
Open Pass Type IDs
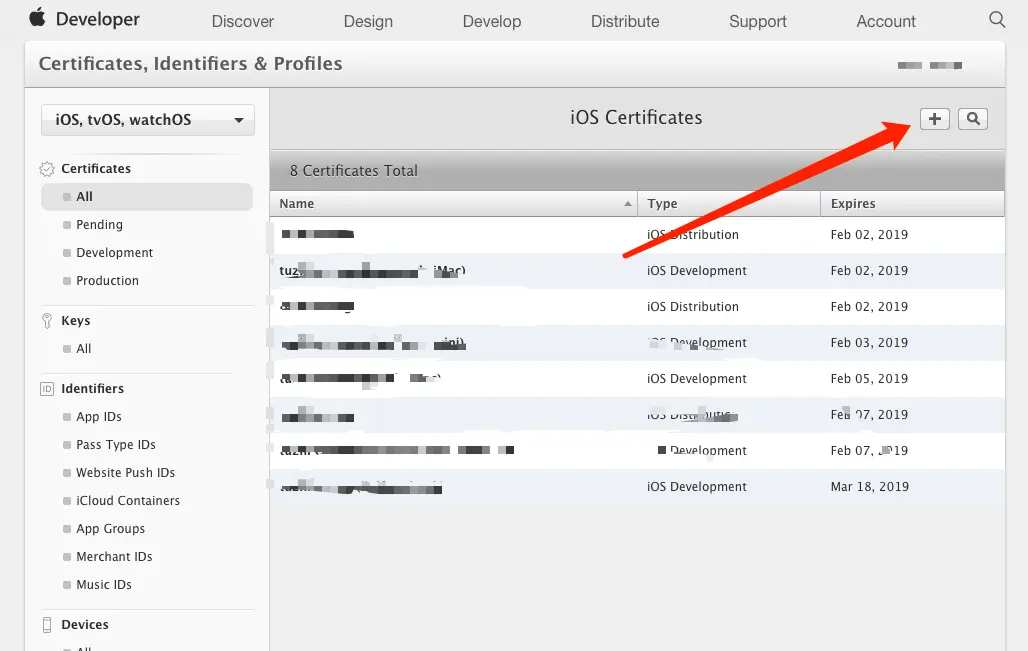(115, 445)
